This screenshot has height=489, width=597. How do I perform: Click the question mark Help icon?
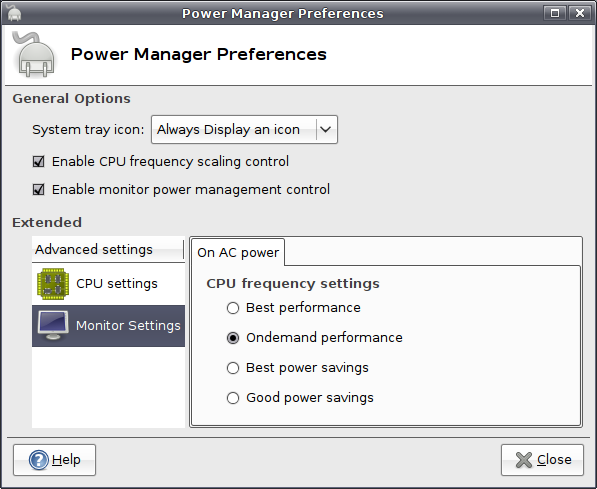point(38,460)
